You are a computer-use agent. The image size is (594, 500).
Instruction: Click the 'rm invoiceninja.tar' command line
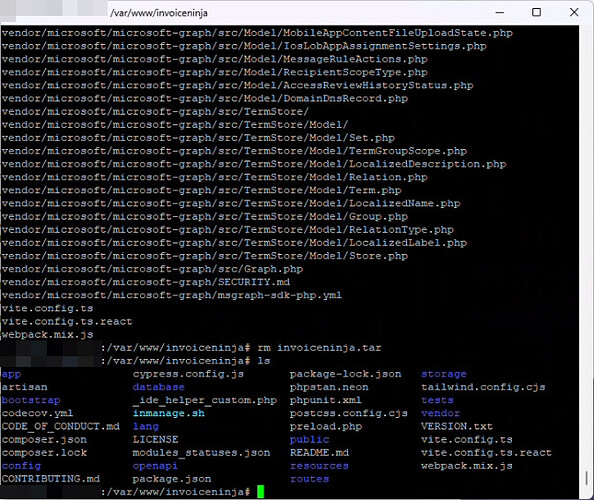tap(319, 348)
